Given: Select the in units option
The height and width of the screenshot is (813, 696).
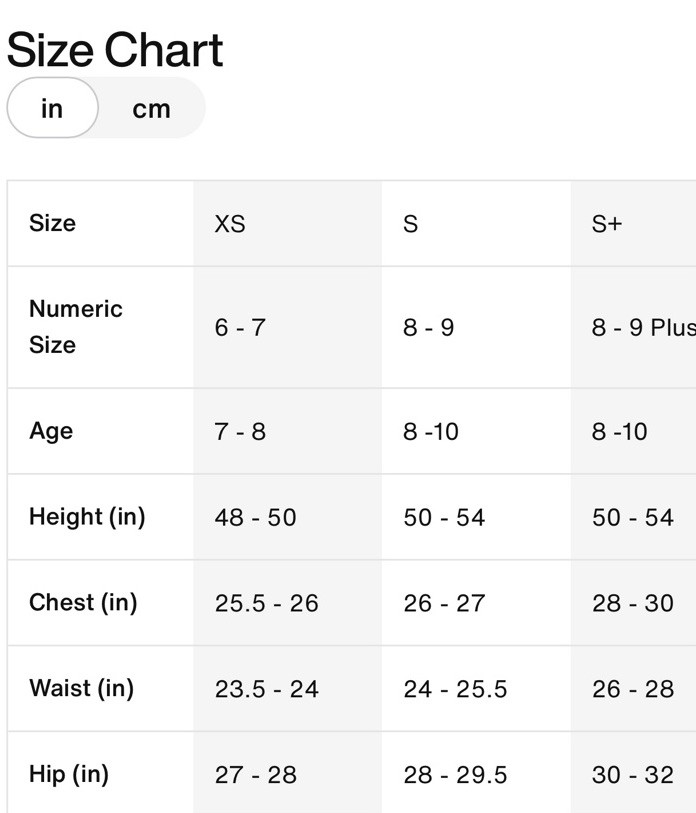Looking at the screenshot, I should coord(52,108).
